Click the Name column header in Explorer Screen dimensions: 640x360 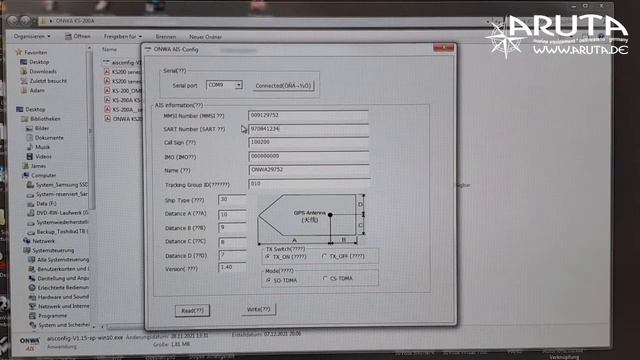[x=109, y=49]
